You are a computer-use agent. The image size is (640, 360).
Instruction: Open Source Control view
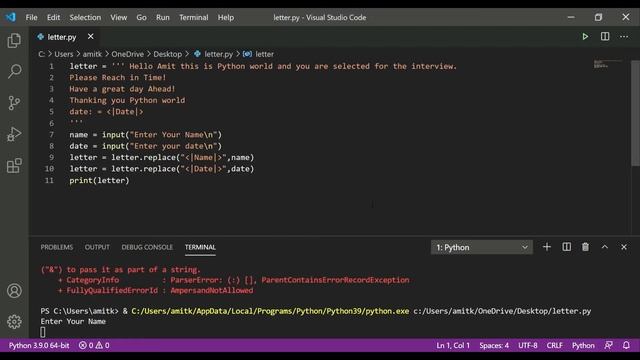tap(14, 102)
